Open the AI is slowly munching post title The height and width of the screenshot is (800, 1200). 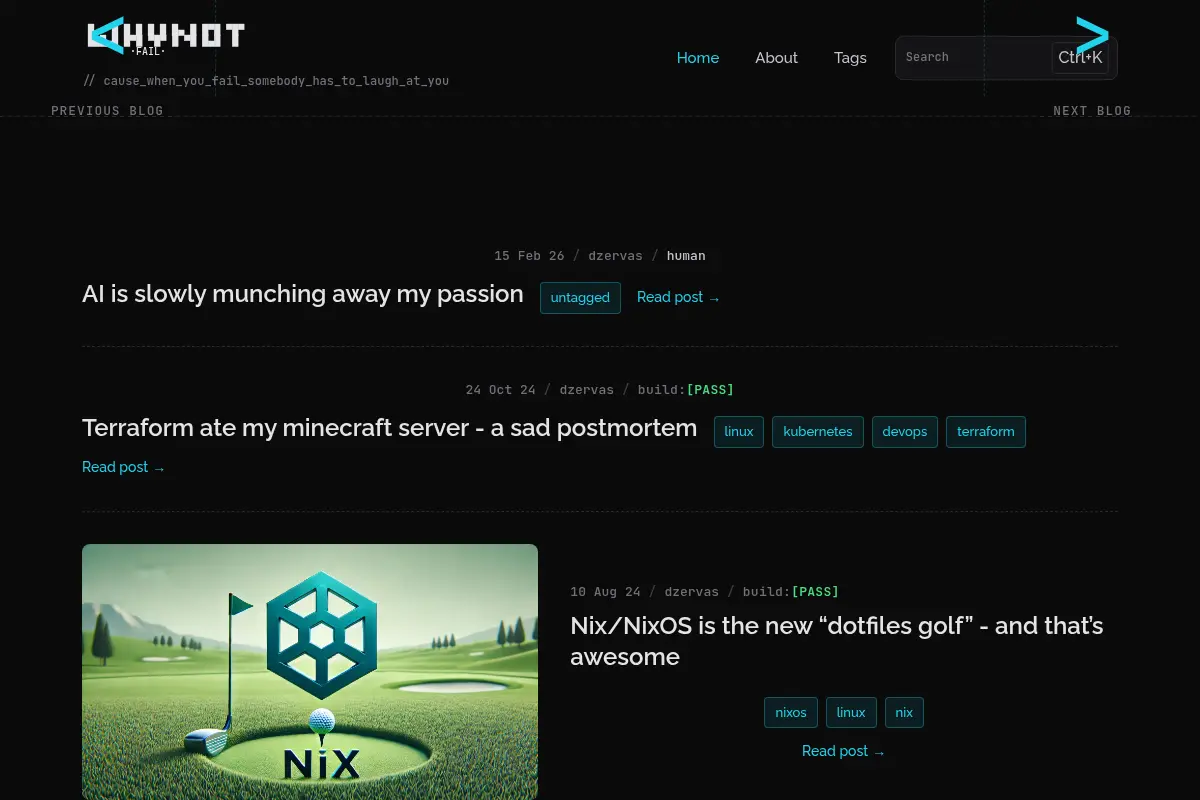(303, 294)
